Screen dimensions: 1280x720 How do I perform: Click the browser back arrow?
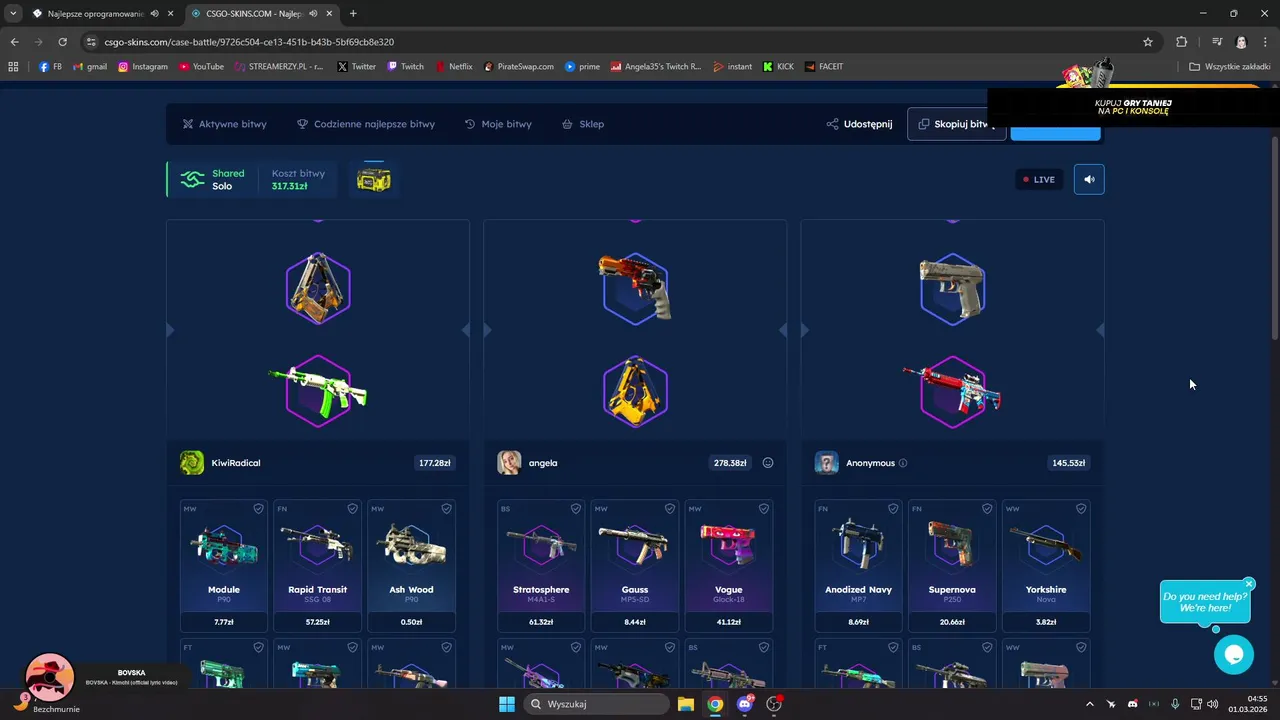(14, 42)
